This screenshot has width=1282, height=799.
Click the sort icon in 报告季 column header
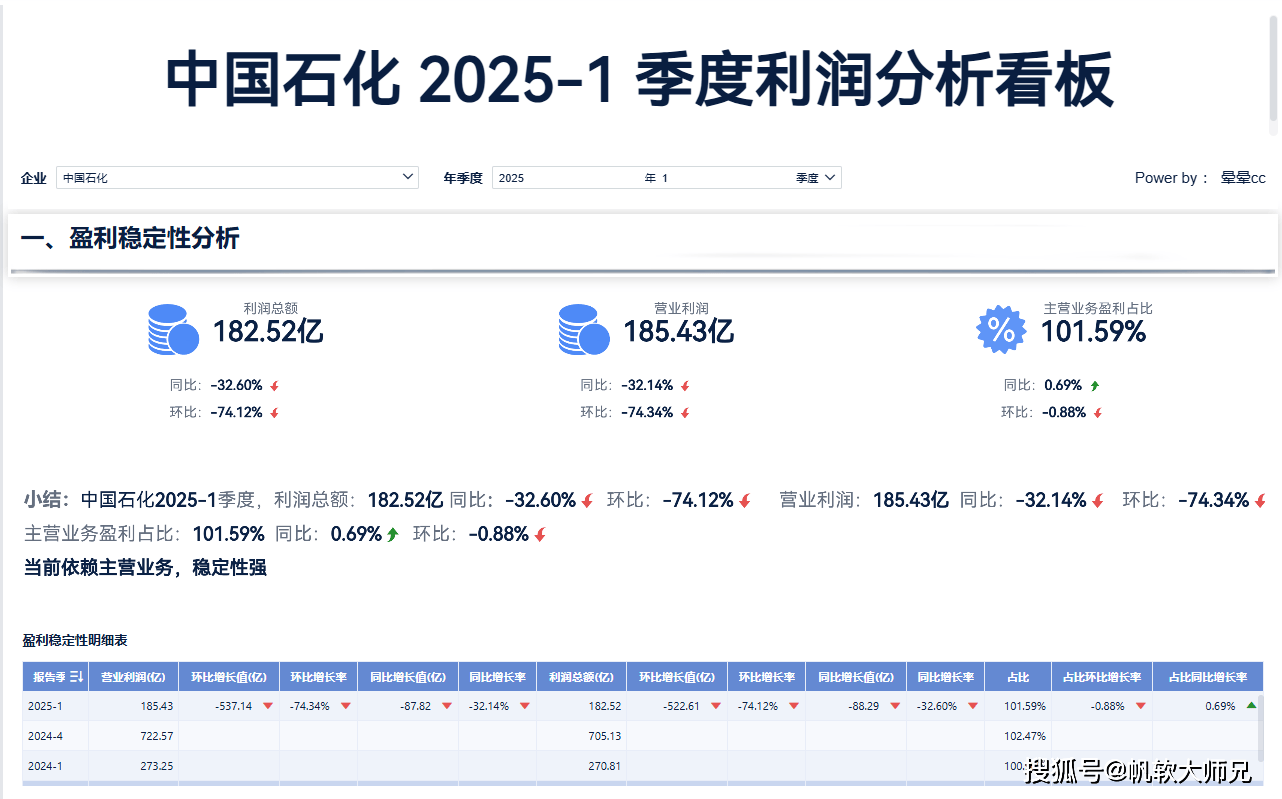tap(77, 677)
